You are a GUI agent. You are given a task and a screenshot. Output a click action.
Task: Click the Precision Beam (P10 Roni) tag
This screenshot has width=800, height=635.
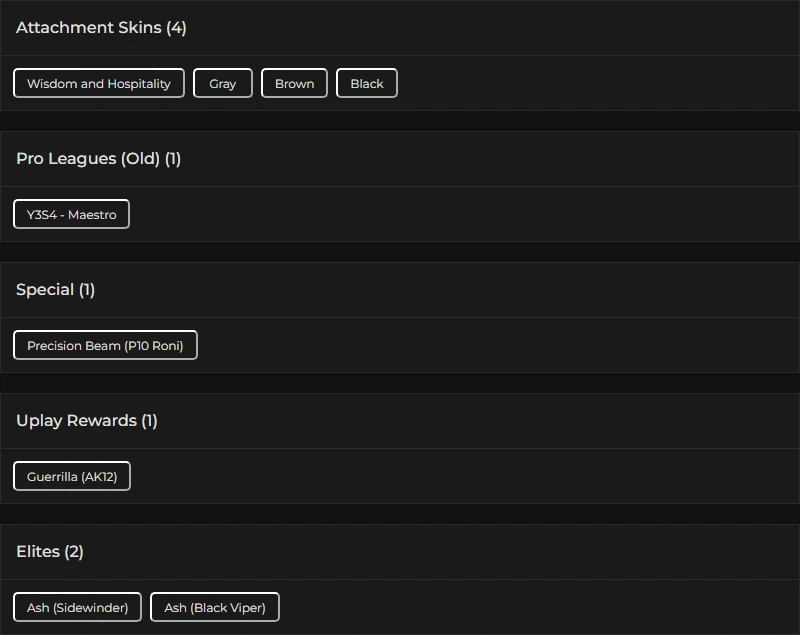pyautogui.click(x=105, y=345)
